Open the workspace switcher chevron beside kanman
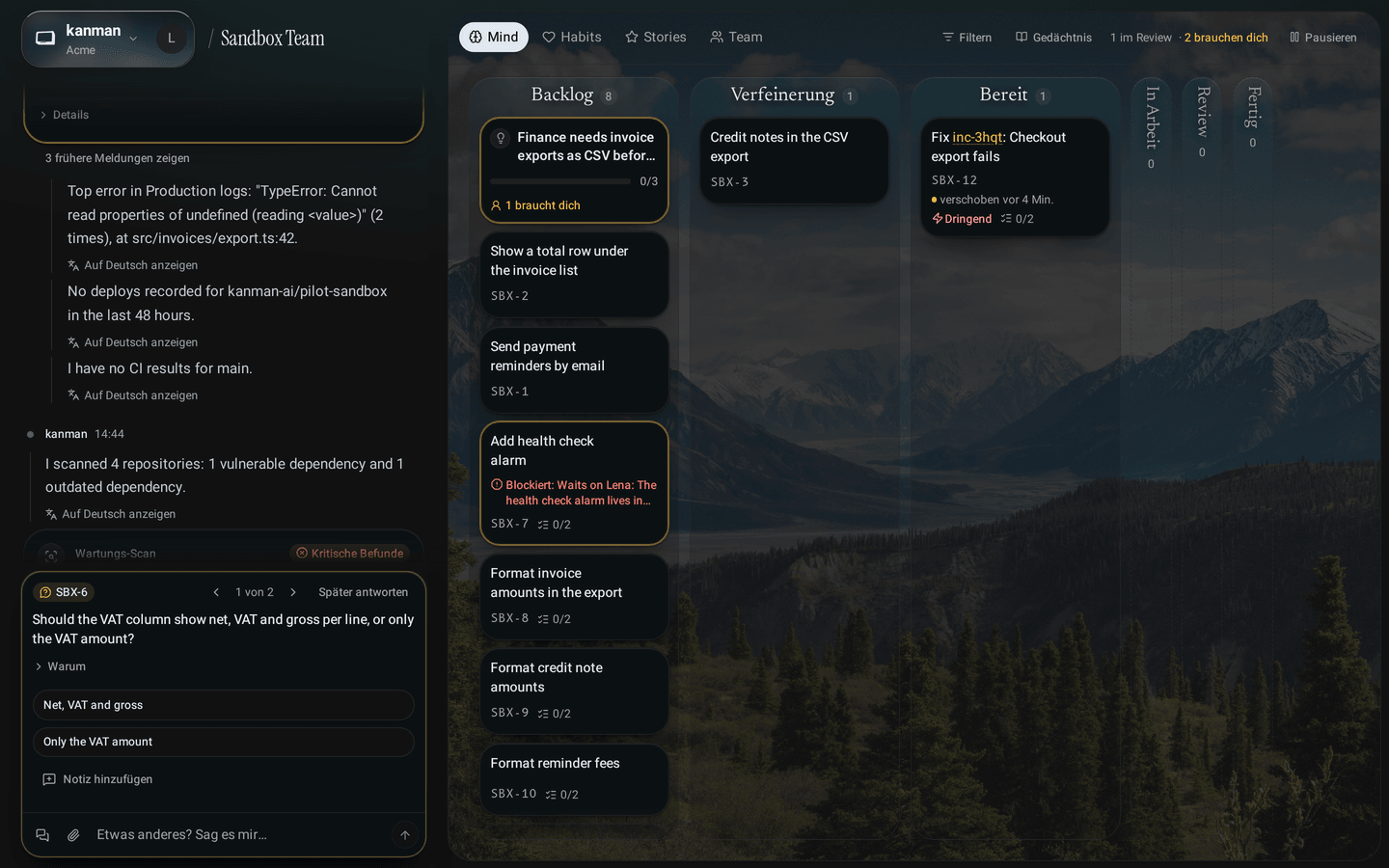The height and width of the screenshot is (868, 1389). pos(133,39)
